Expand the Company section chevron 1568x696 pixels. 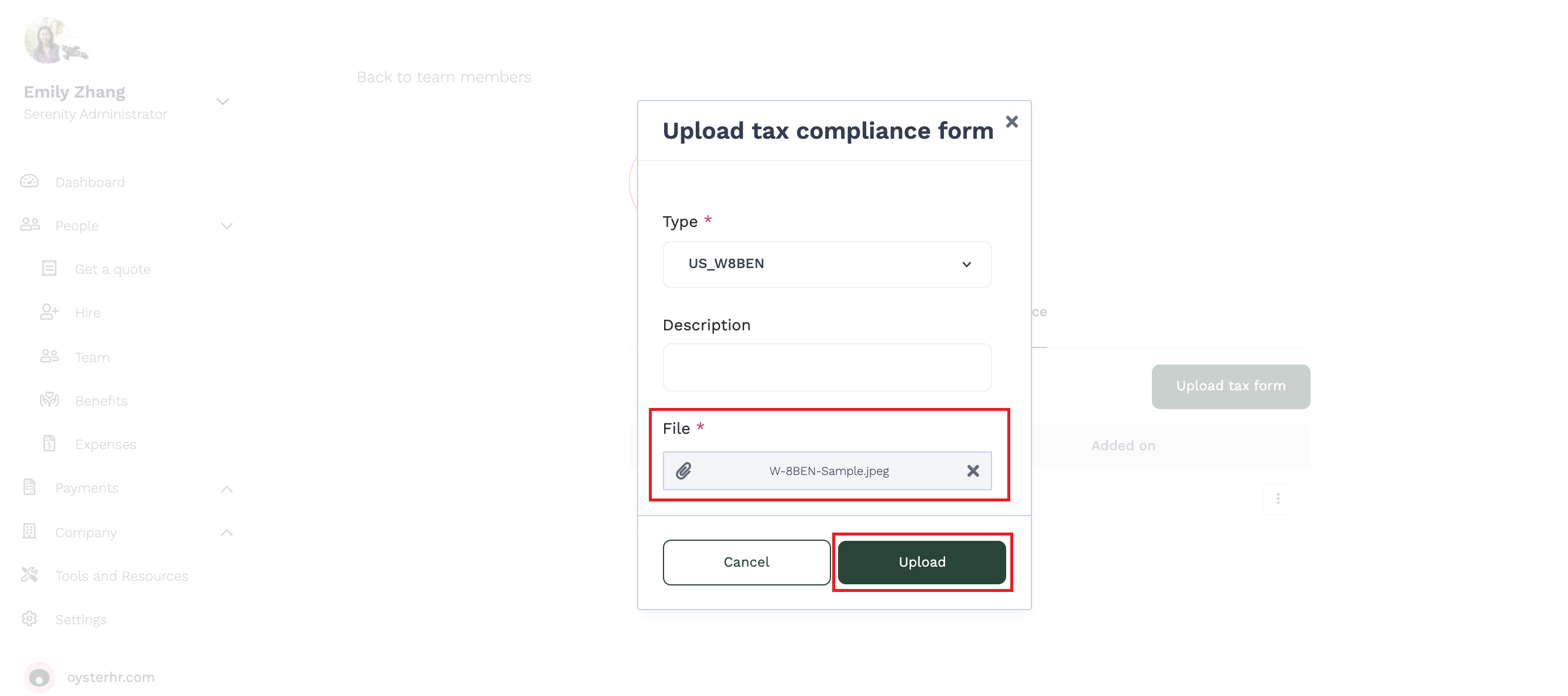click(226, 533)
